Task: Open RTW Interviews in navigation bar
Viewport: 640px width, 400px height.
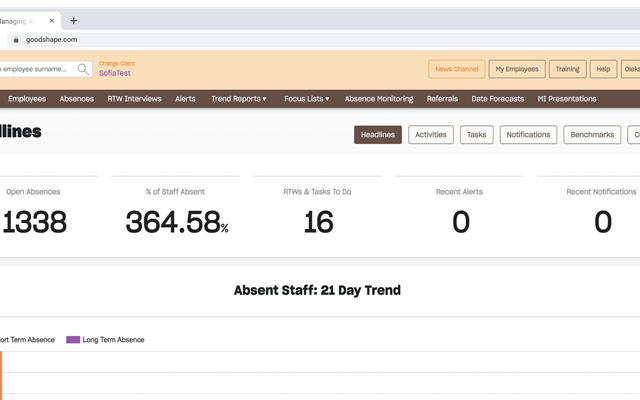Action: pyautogui.click(x=134, y=99)
